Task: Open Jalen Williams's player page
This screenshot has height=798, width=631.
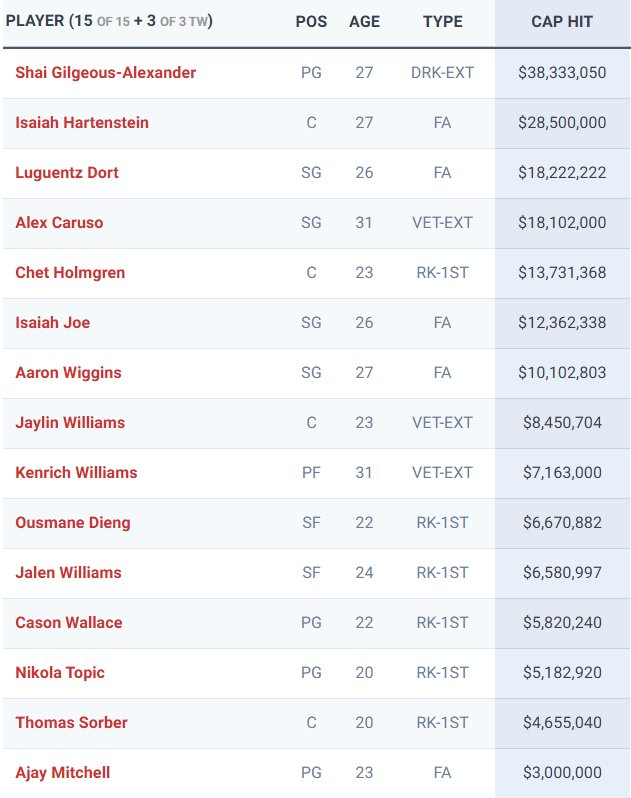Action: pos(68,573)
